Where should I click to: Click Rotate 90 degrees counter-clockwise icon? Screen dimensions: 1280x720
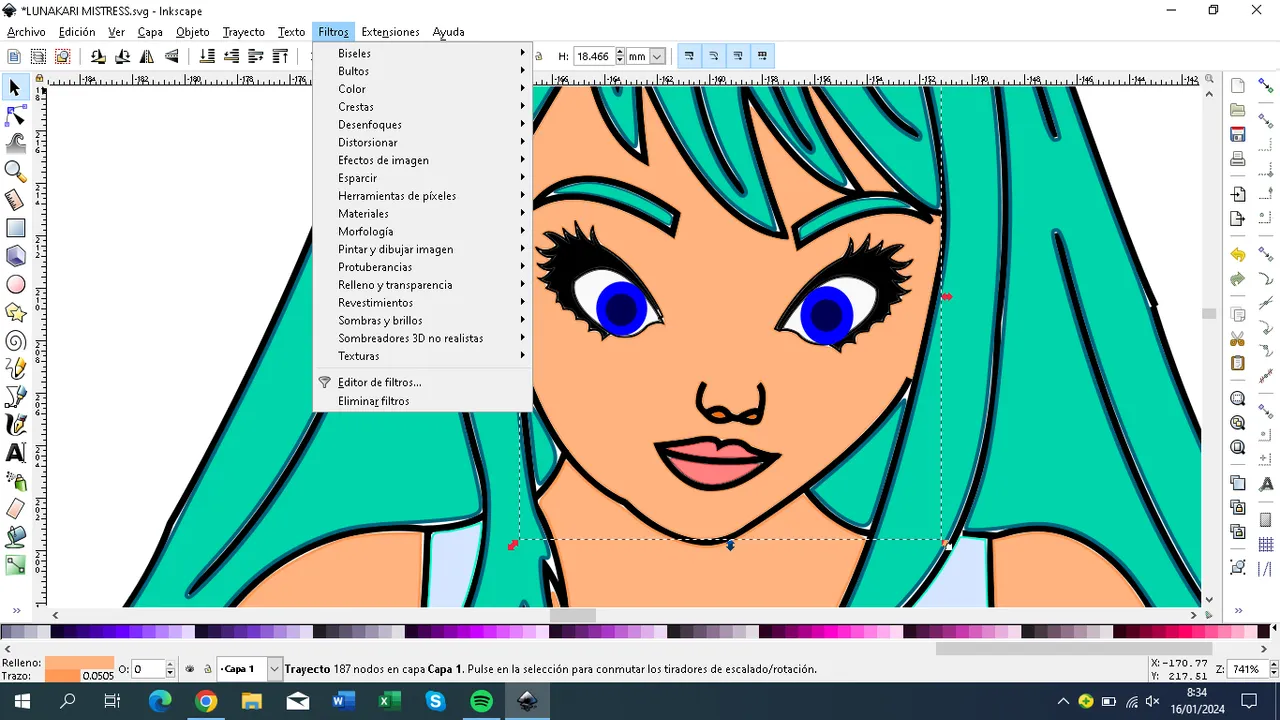click(98, 57)
